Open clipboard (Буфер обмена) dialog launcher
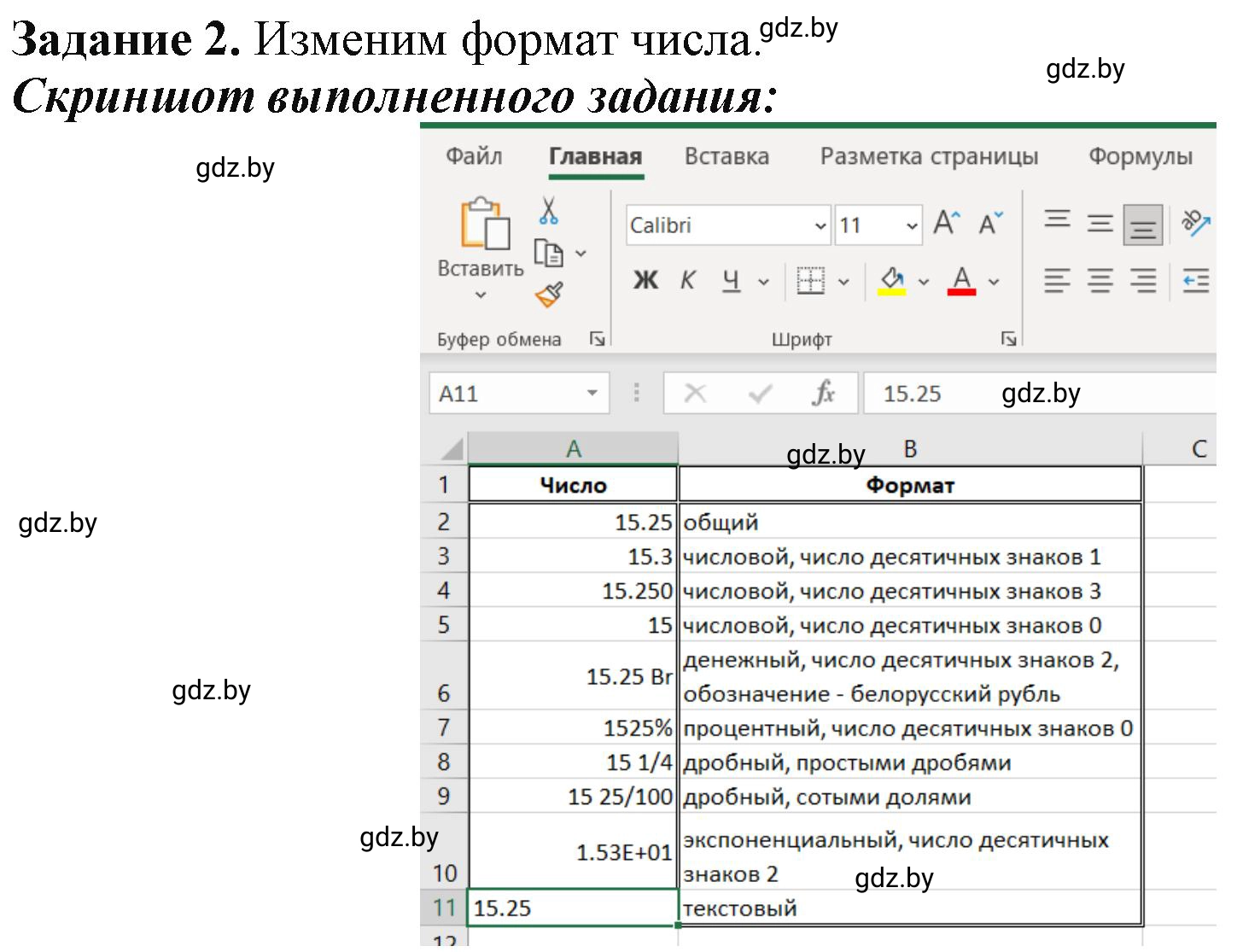Image resolution: width=1237 pixels, height=952 pixels. click(x=598, y=339)
